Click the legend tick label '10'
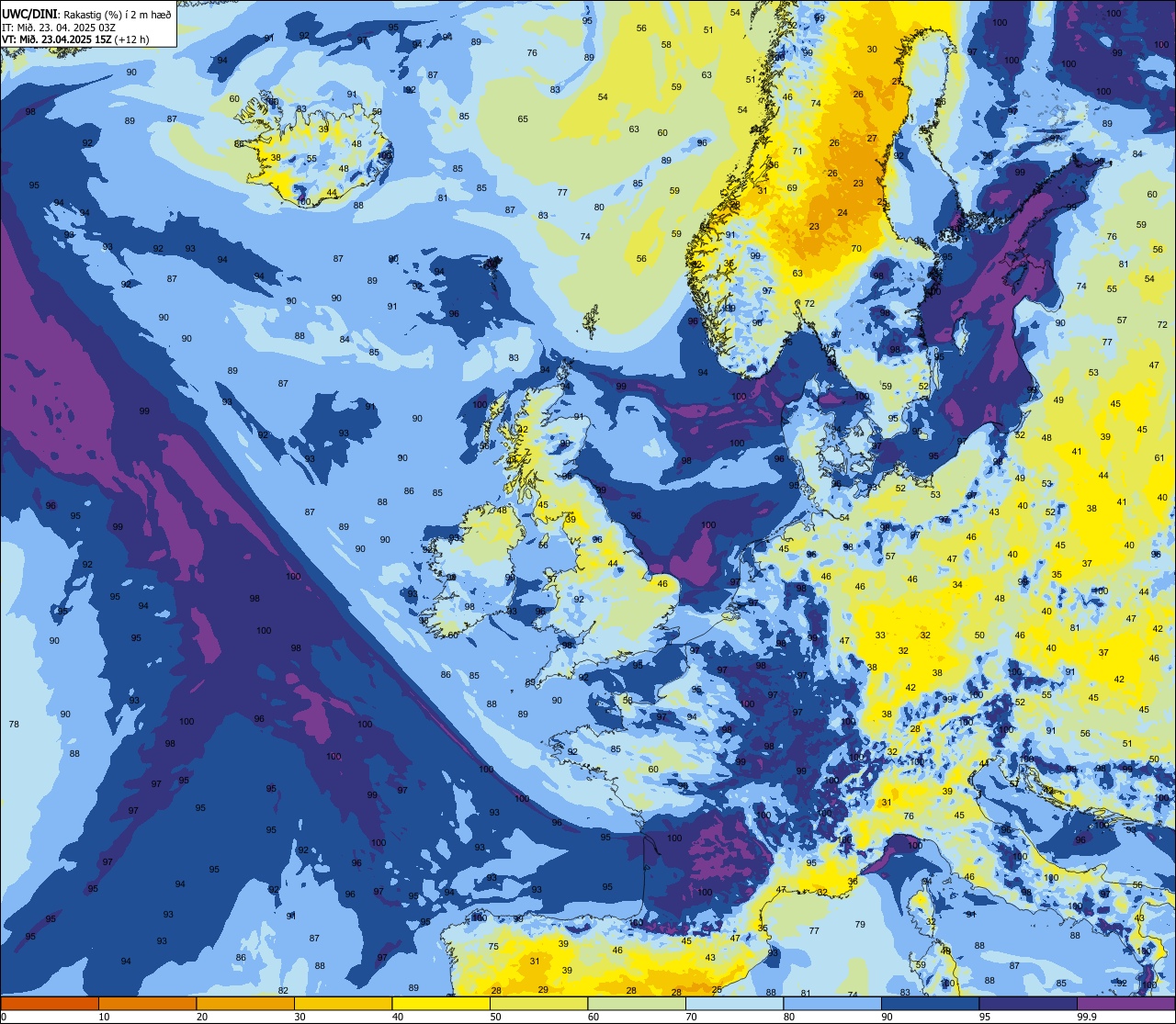 coord(104,1017)
